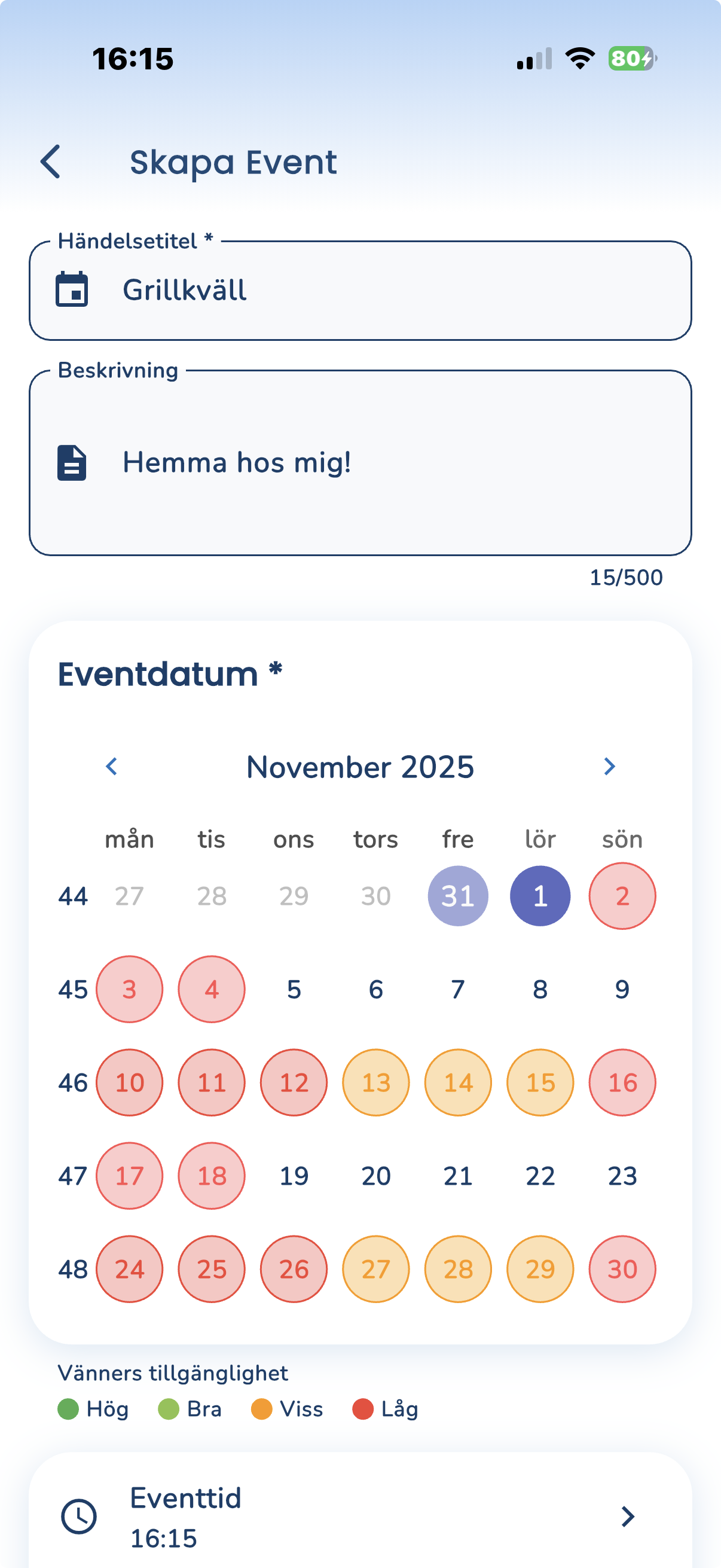Click the calendar icon in title field
Image resolution: width=721 pixels, height=1568 pixels.
point(72,289)
